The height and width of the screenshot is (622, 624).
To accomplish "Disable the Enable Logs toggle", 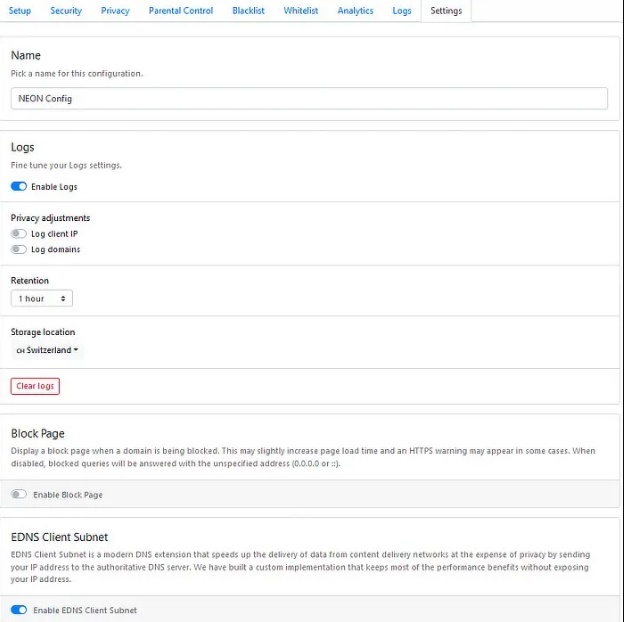I will (x=19, y=187).
